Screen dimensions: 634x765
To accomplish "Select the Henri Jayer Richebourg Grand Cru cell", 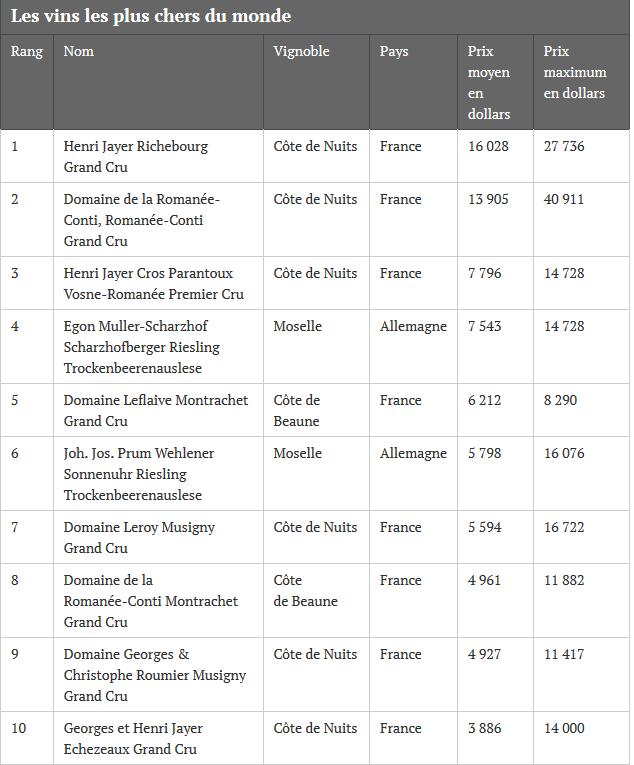I will coord(136,157).
